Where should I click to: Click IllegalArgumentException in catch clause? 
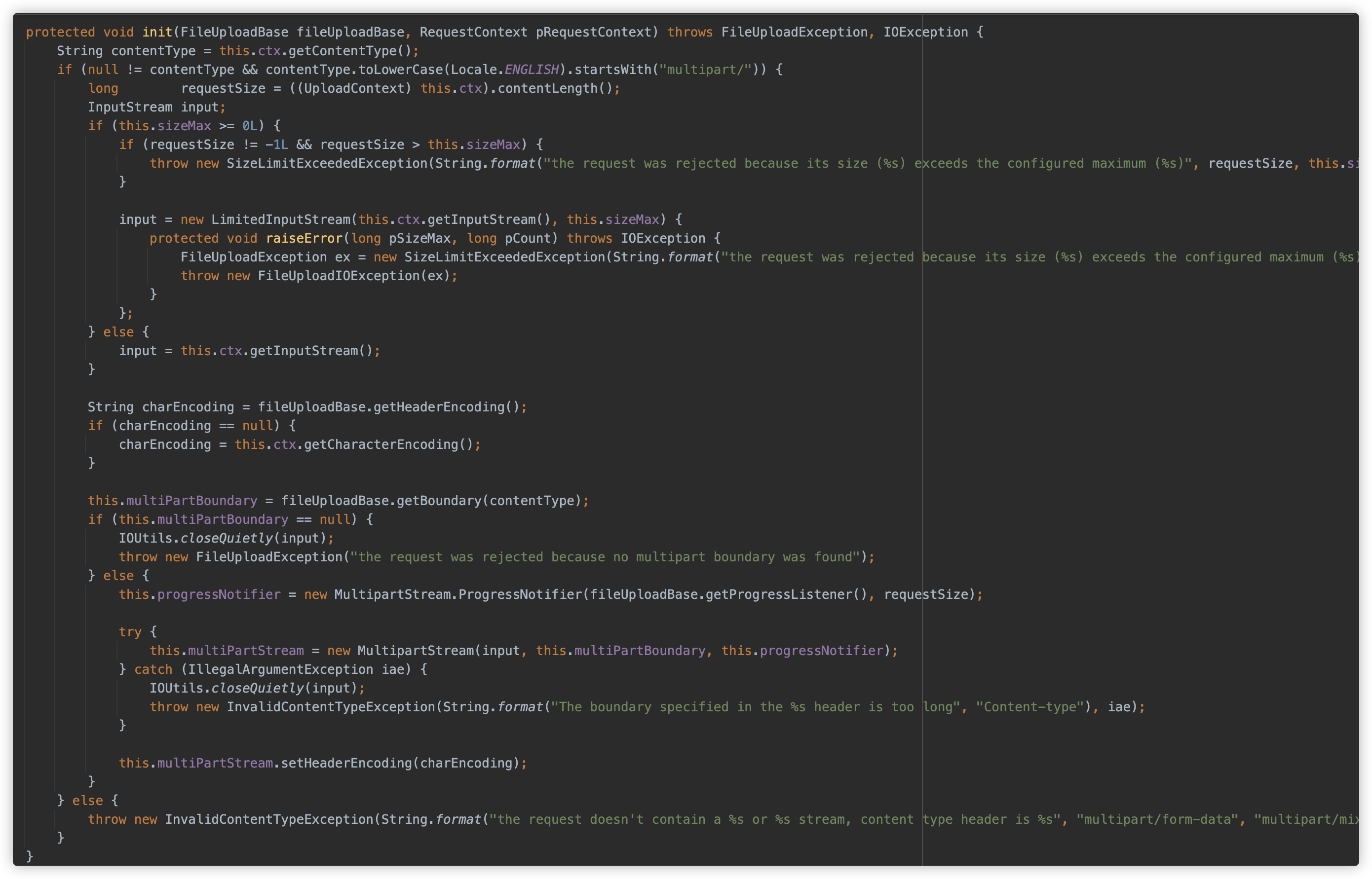[x=281, y=669]
